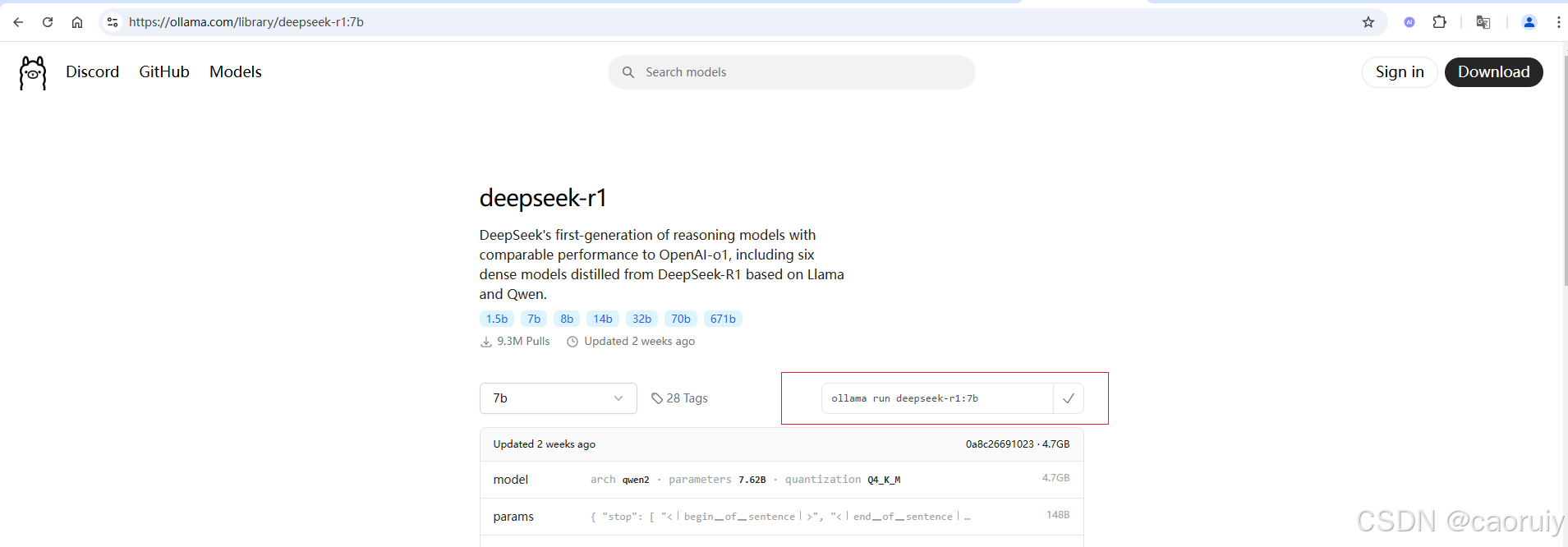Click the Ollama llama logo
Screen dimensions: 1568x547
click(33, 72)
